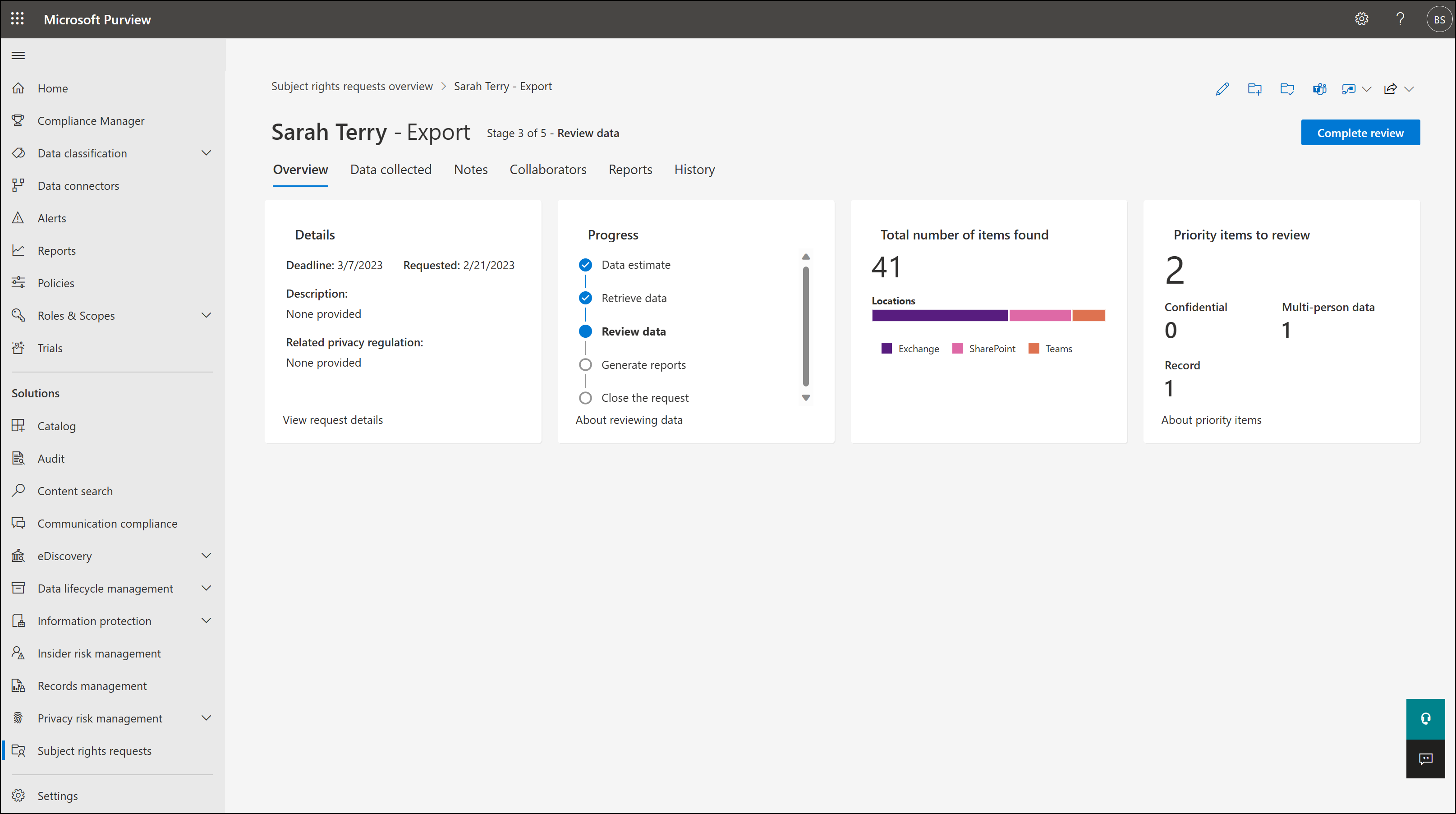The image size is (1456, 814).
Task: Open the dropdown next to chat share icon
Action: [x=1367, y=89]
